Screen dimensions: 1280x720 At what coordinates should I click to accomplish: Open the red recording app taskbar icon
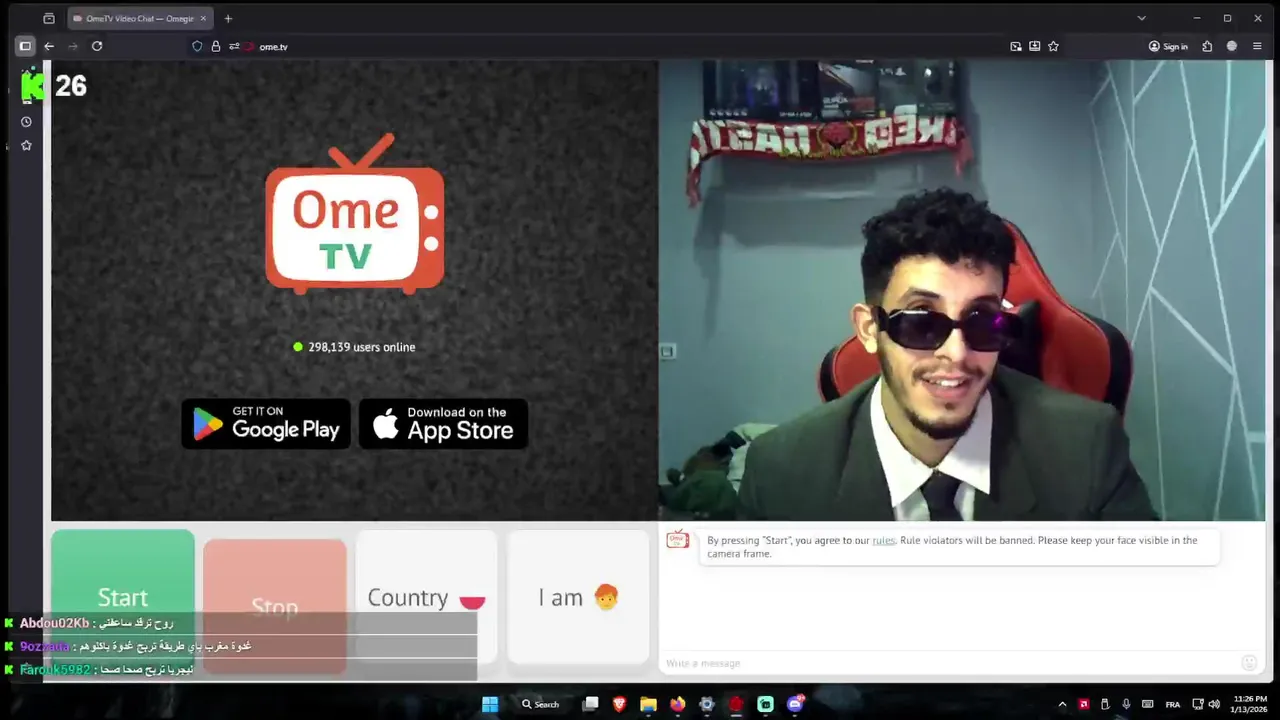(x=736, y=704)
